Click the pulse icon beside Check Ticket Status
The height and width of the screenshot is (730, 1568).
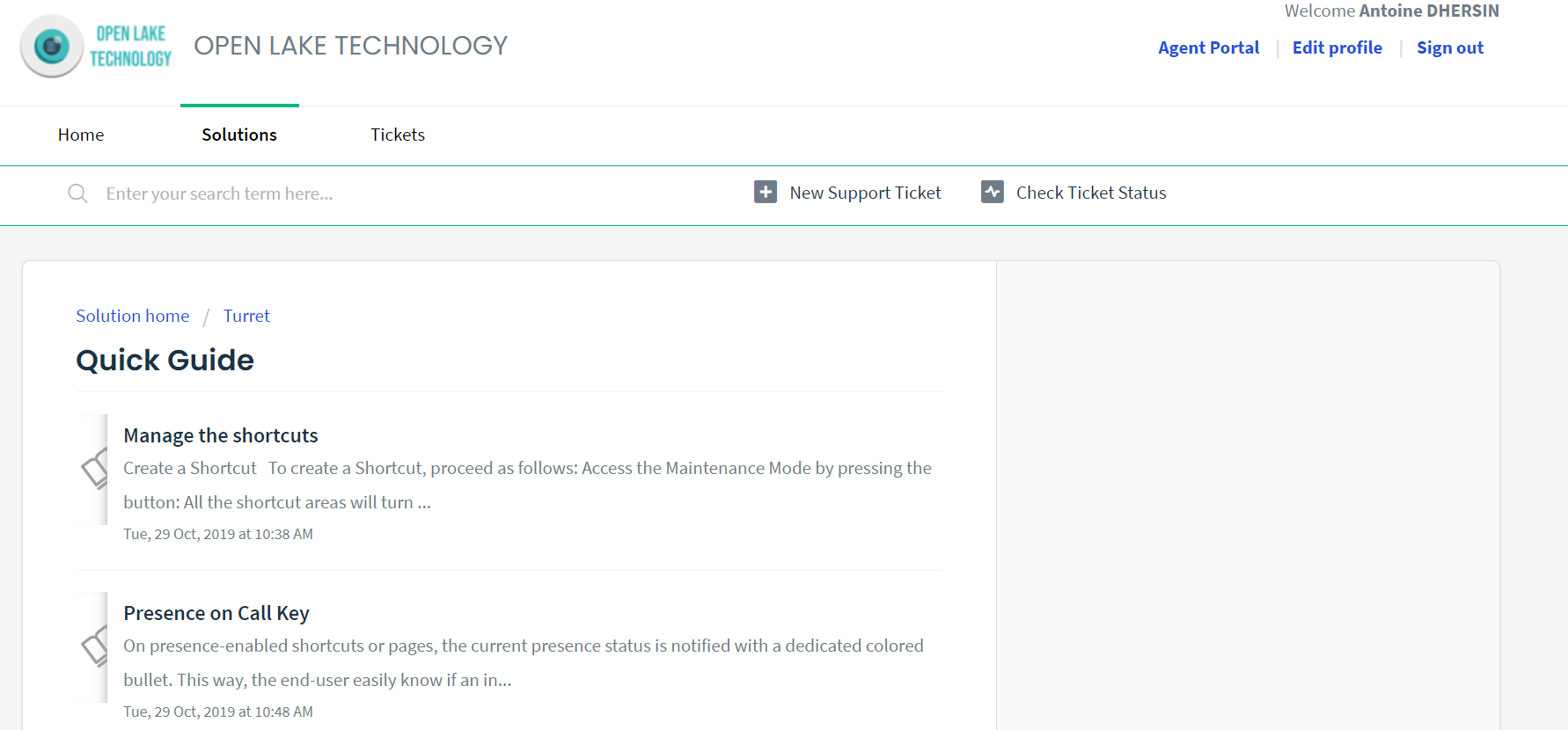993,192
